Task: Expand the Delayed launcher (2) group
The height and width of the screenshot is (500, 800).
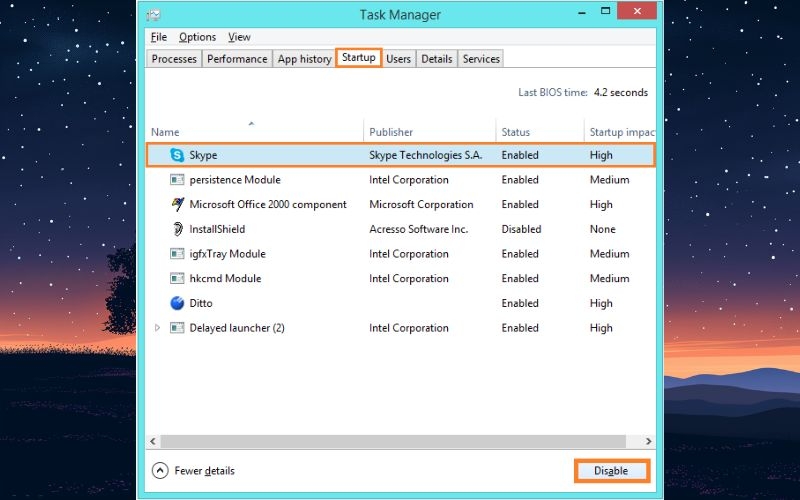Action: coord(157,328)
